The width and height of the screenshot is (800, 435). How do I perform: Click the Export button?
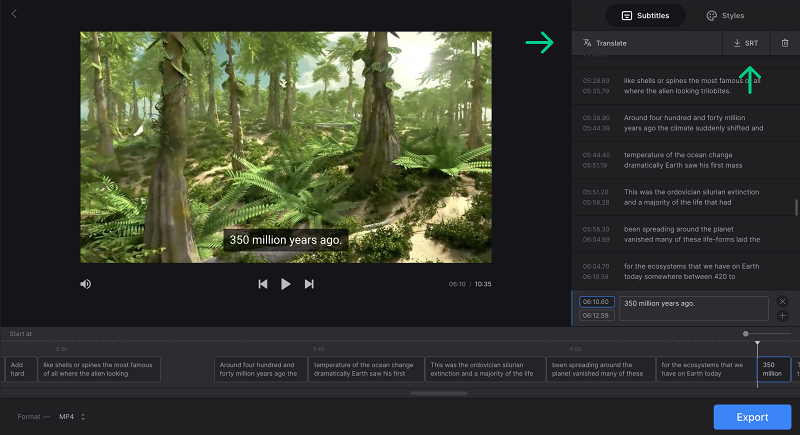pos(752,417)
